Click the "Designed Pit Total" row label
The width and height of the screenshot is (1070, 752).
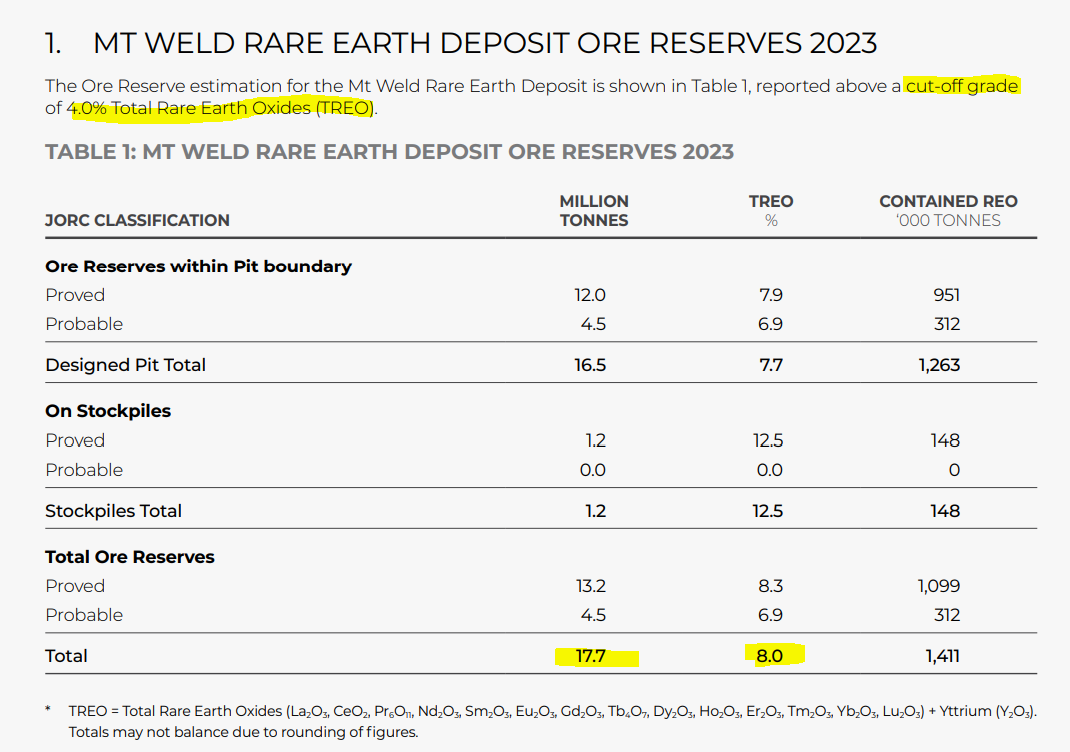[x=126, y=364]
